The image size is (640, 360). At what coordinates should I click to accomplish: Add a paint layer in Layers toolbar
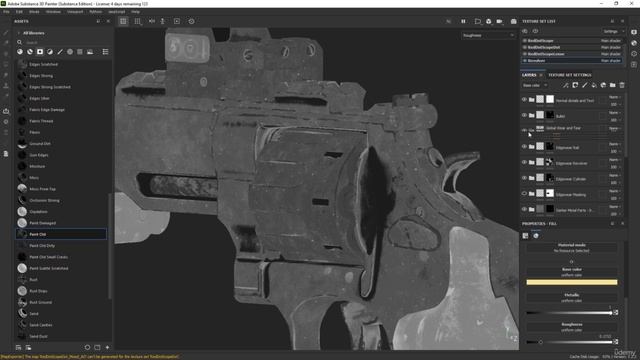tap(584, 85)
